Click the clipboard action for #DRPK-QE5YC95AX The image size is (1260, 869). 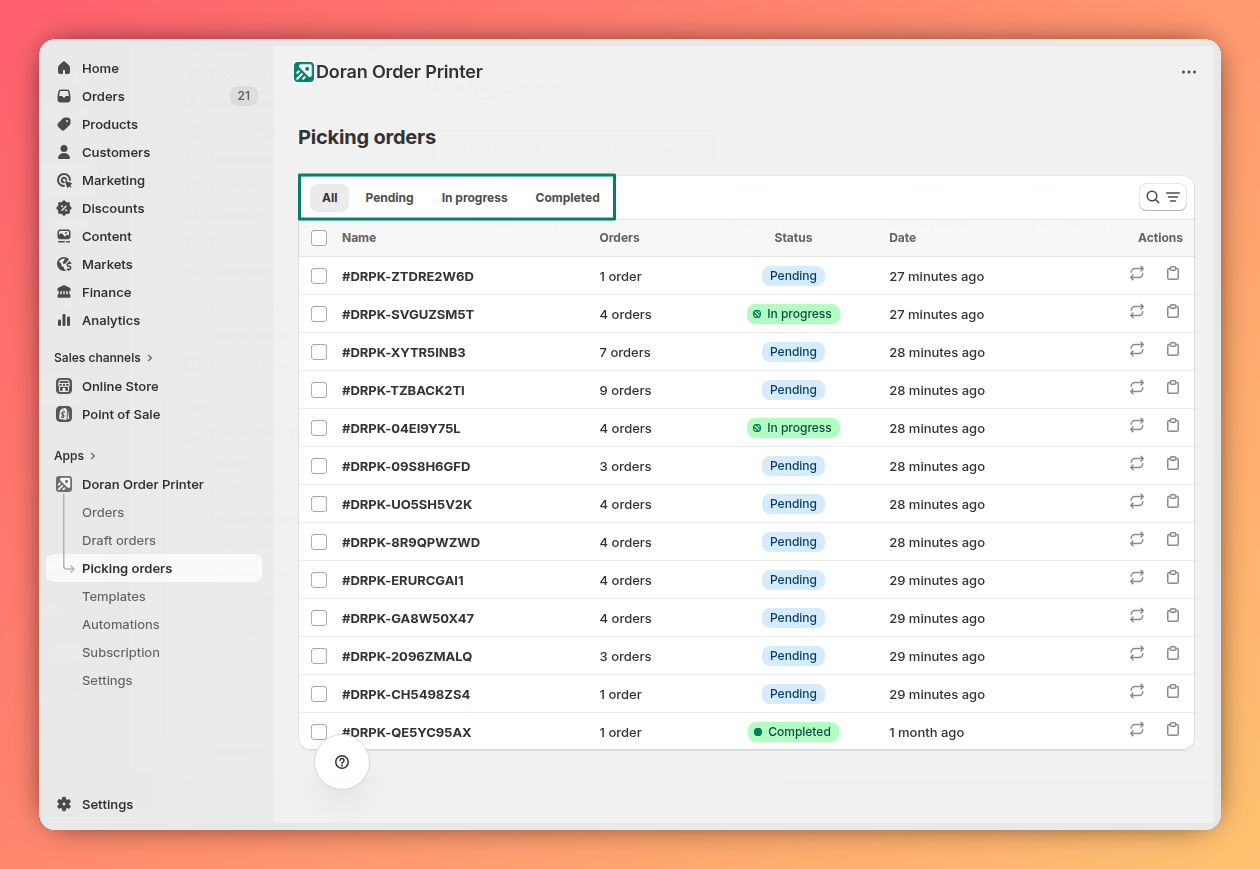tap(1173, 729)
